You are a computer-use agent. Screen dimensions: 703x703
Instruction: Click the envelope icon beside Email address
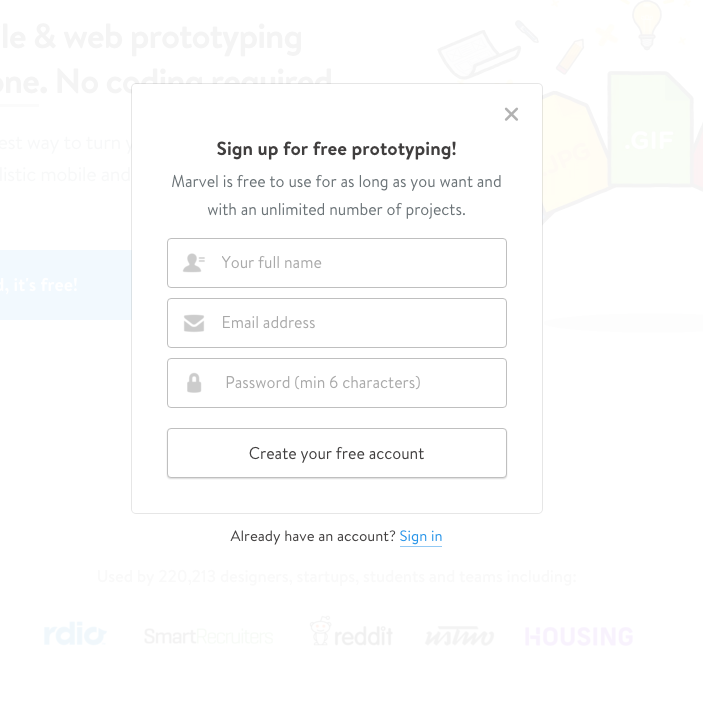click(x=194, y=323)
